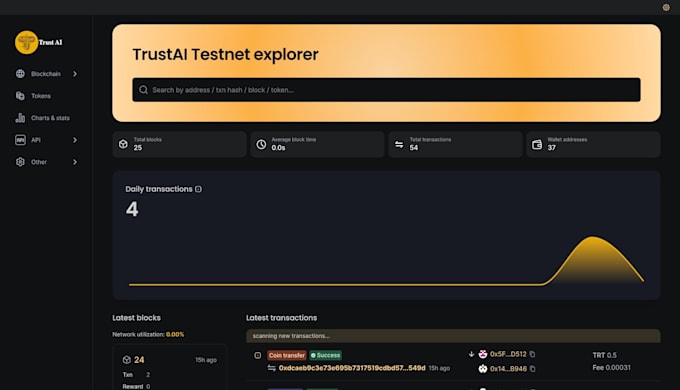
Task: Copy address 0x14...B946
Action: click(532, 369)
